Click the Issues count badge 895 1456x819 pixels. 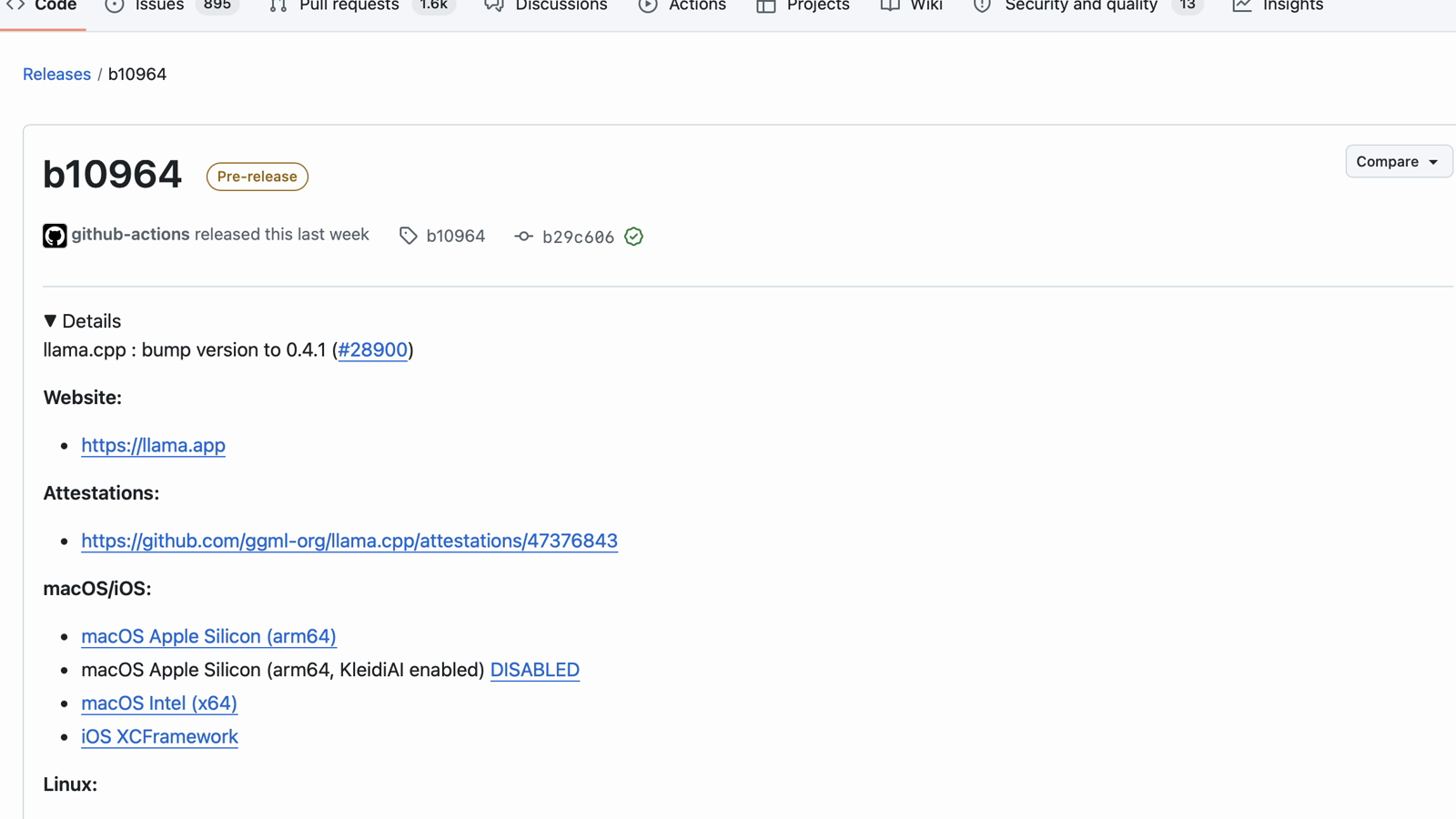coord(217,5)
